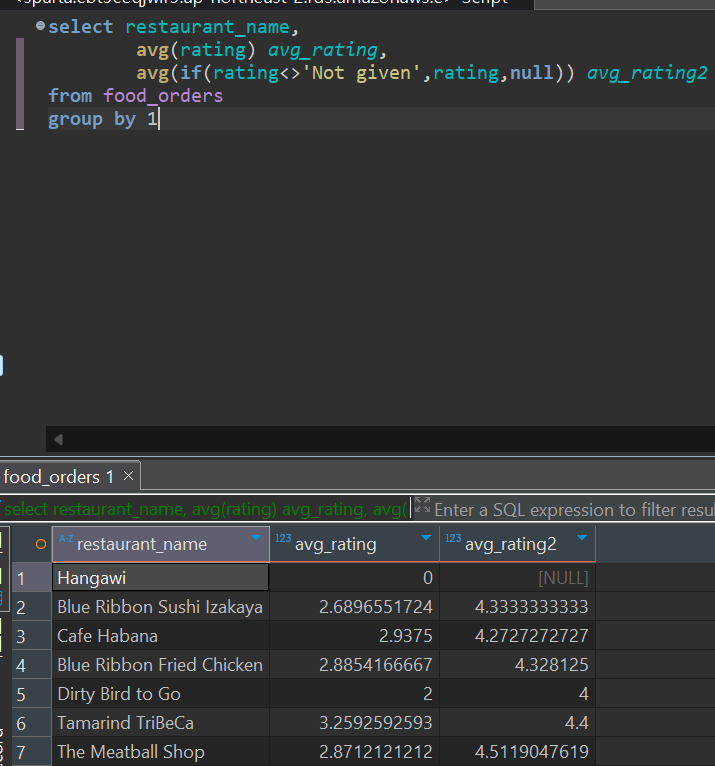Click the 'Not given' string literal in editor
This screenshot has height=766, width=715.
(362, 73)
